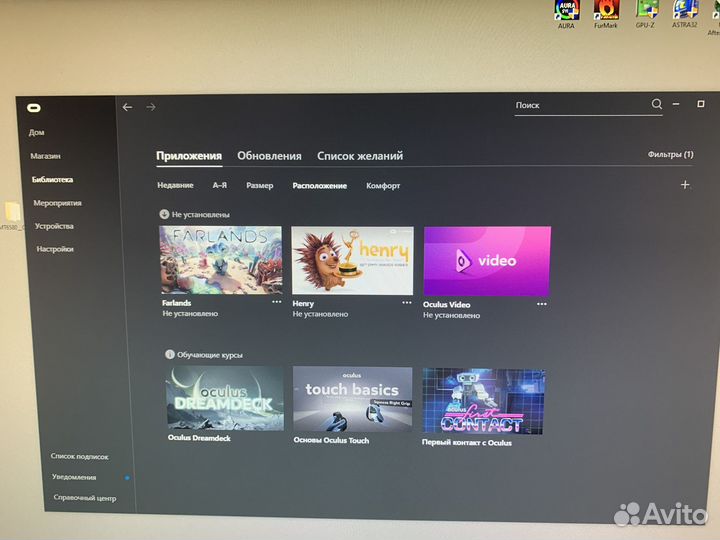Sort apps by Комфорт

(x=383, y=186)
